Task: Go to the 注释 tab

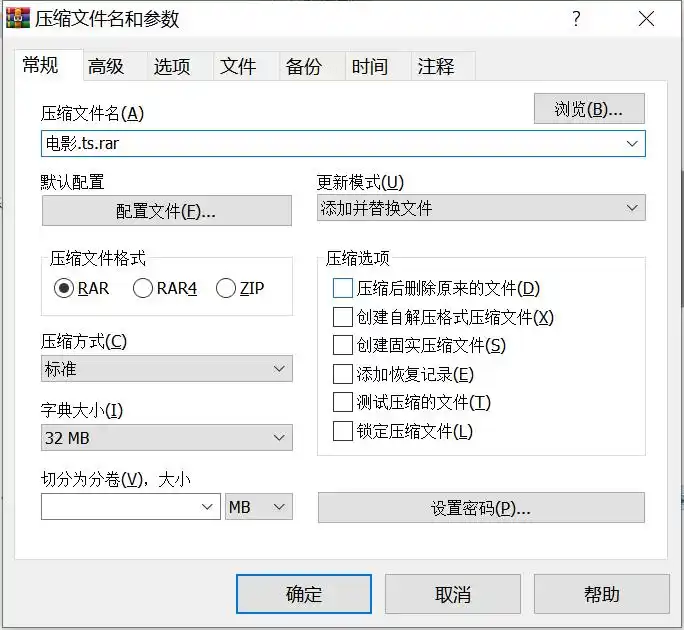Action: click(436, 67)
